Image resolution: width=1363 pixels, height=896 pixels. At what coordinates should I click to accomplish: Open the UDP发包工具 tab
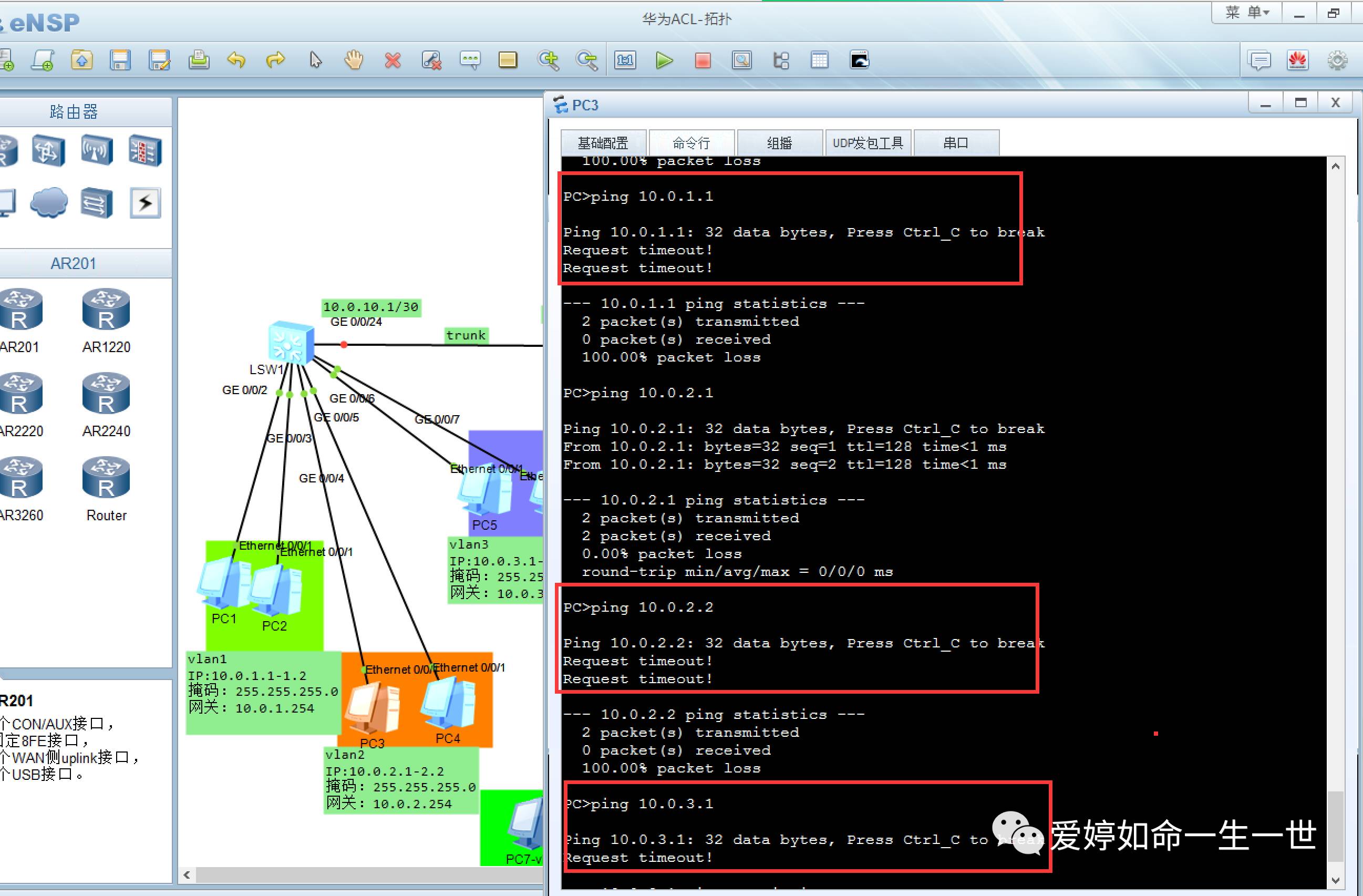[x=868, y=142]
